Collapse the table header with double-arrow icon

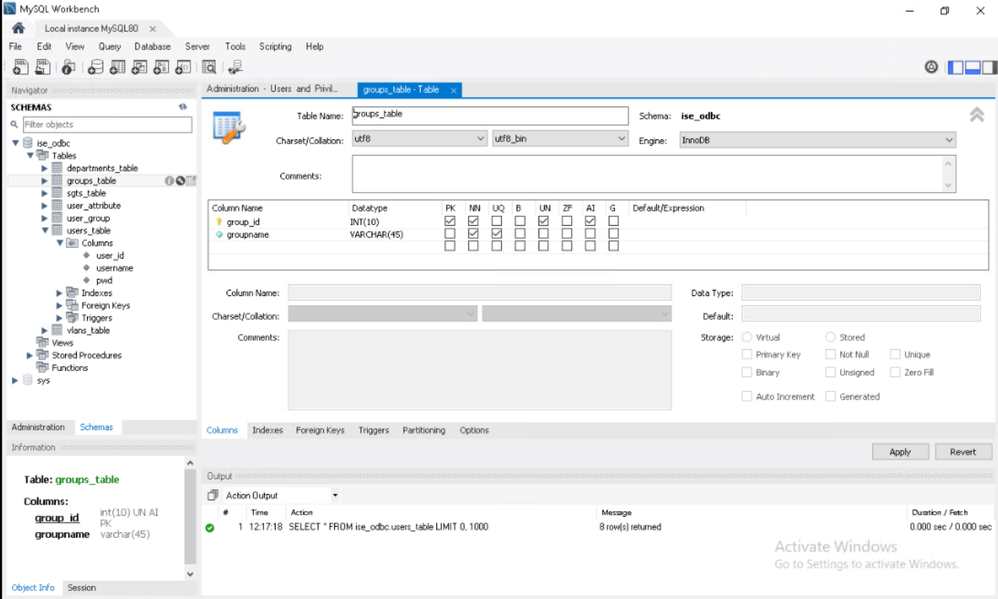click(976, 115)
